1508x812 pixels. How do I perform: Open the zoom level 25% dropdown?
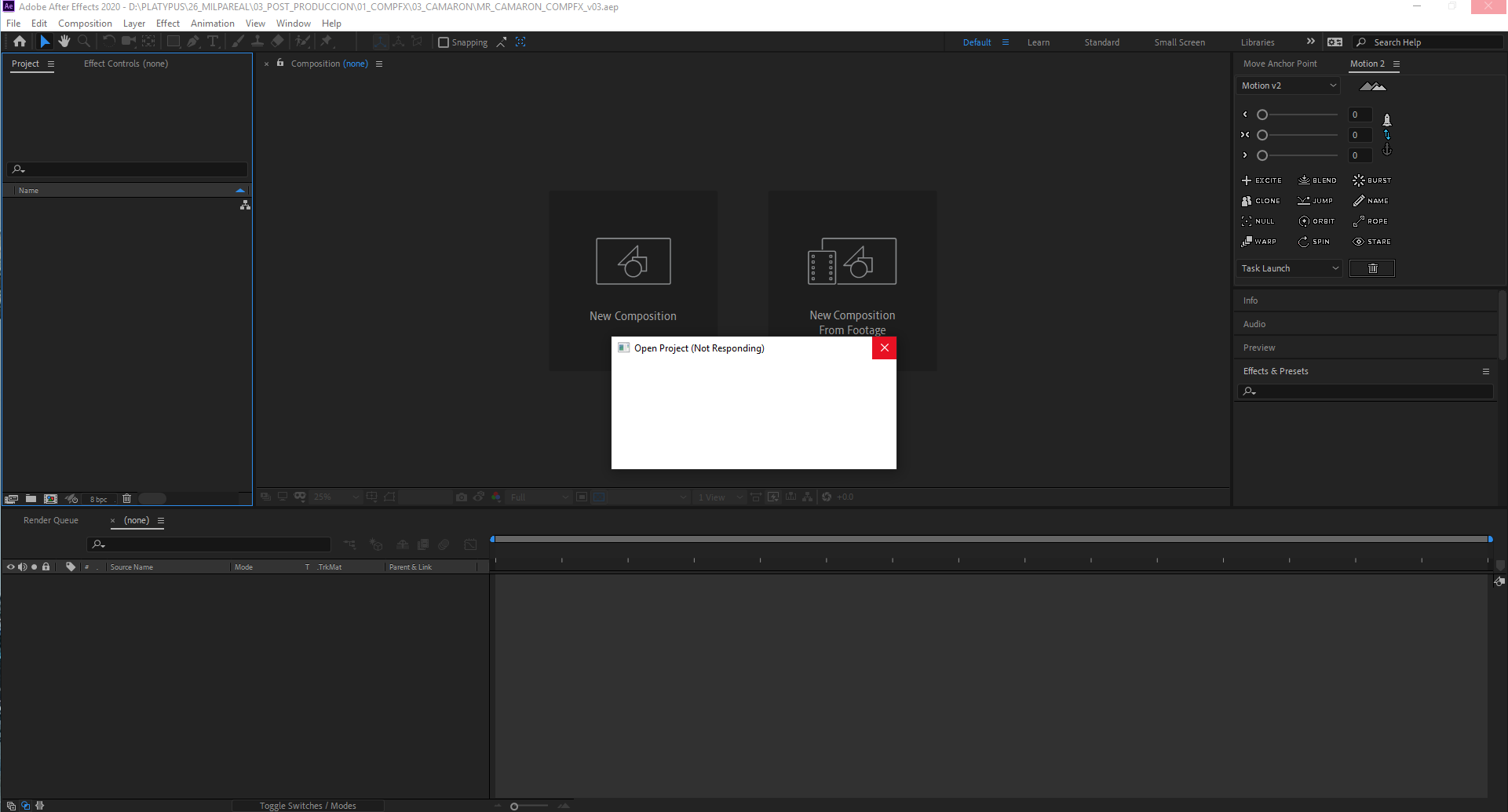(336, 497)
